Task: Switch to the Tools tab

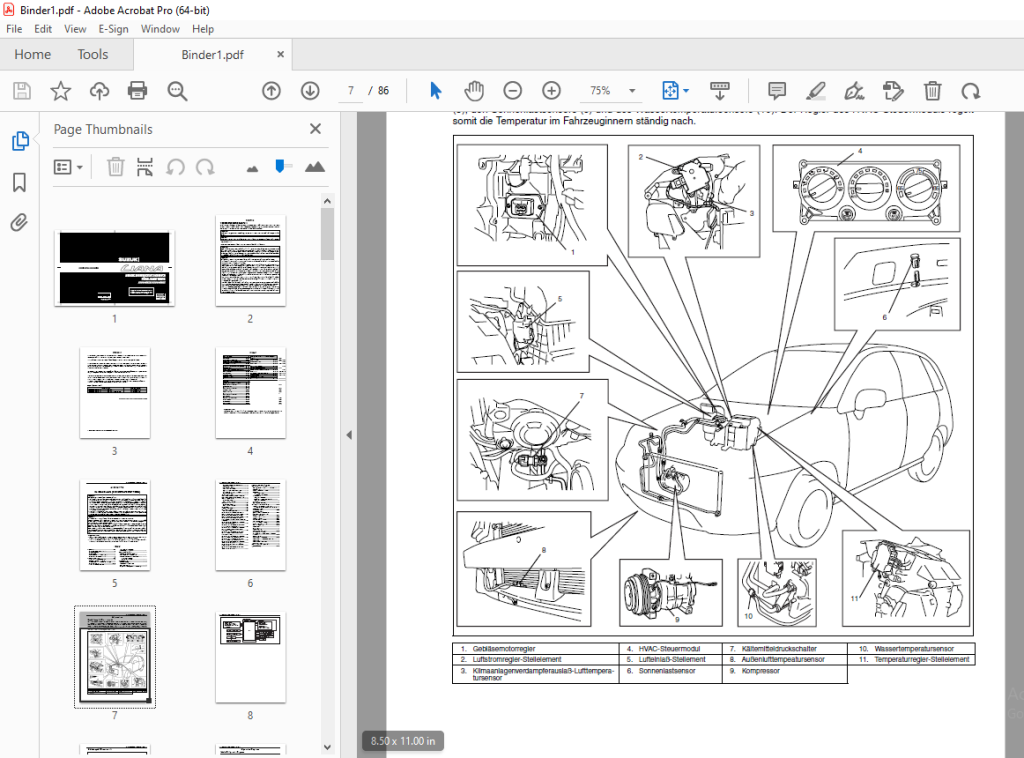Action: (93, 54)
